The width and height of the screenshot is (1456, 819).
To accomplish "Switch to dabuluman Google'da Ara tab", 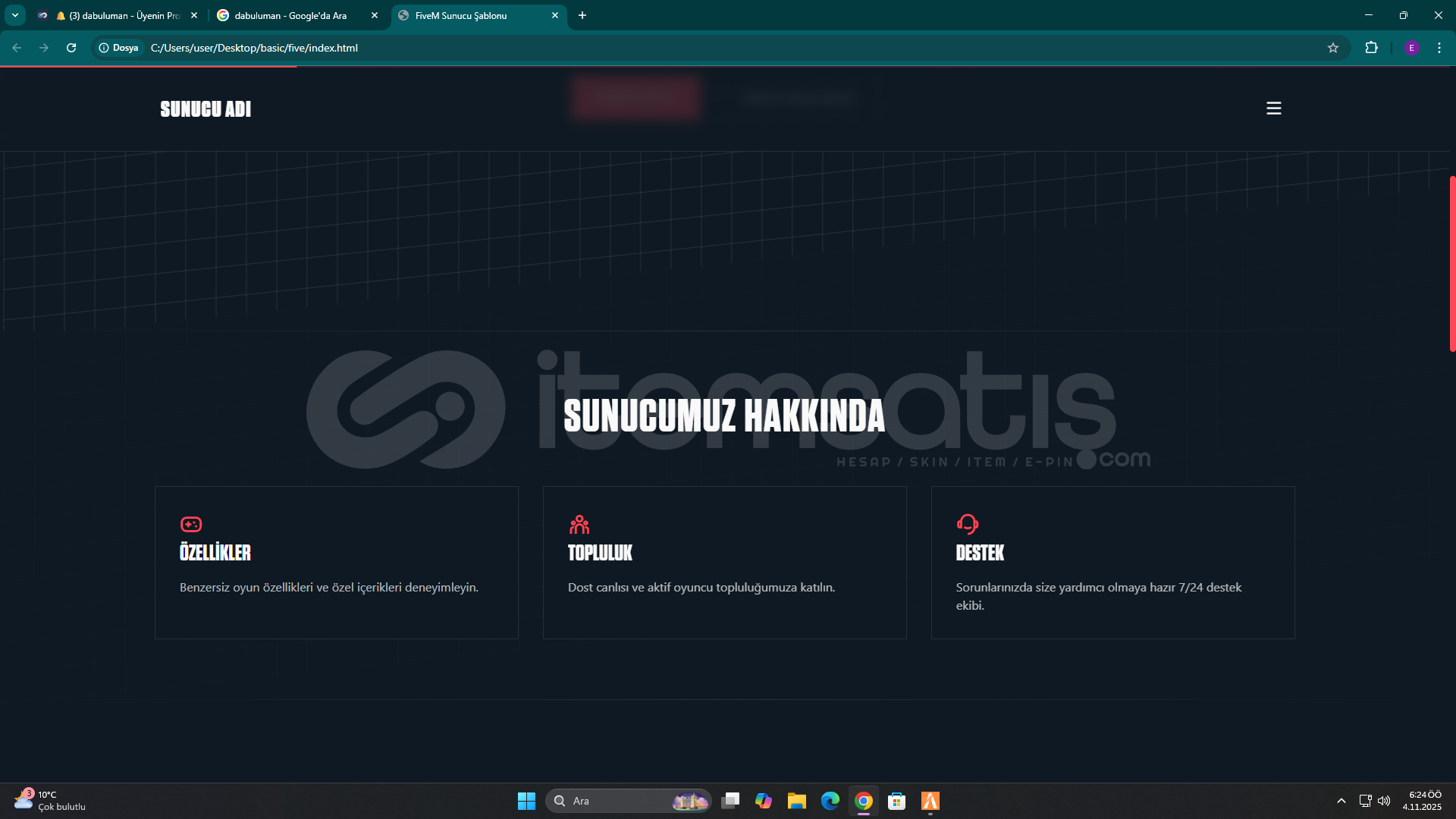I will [290, 15].
